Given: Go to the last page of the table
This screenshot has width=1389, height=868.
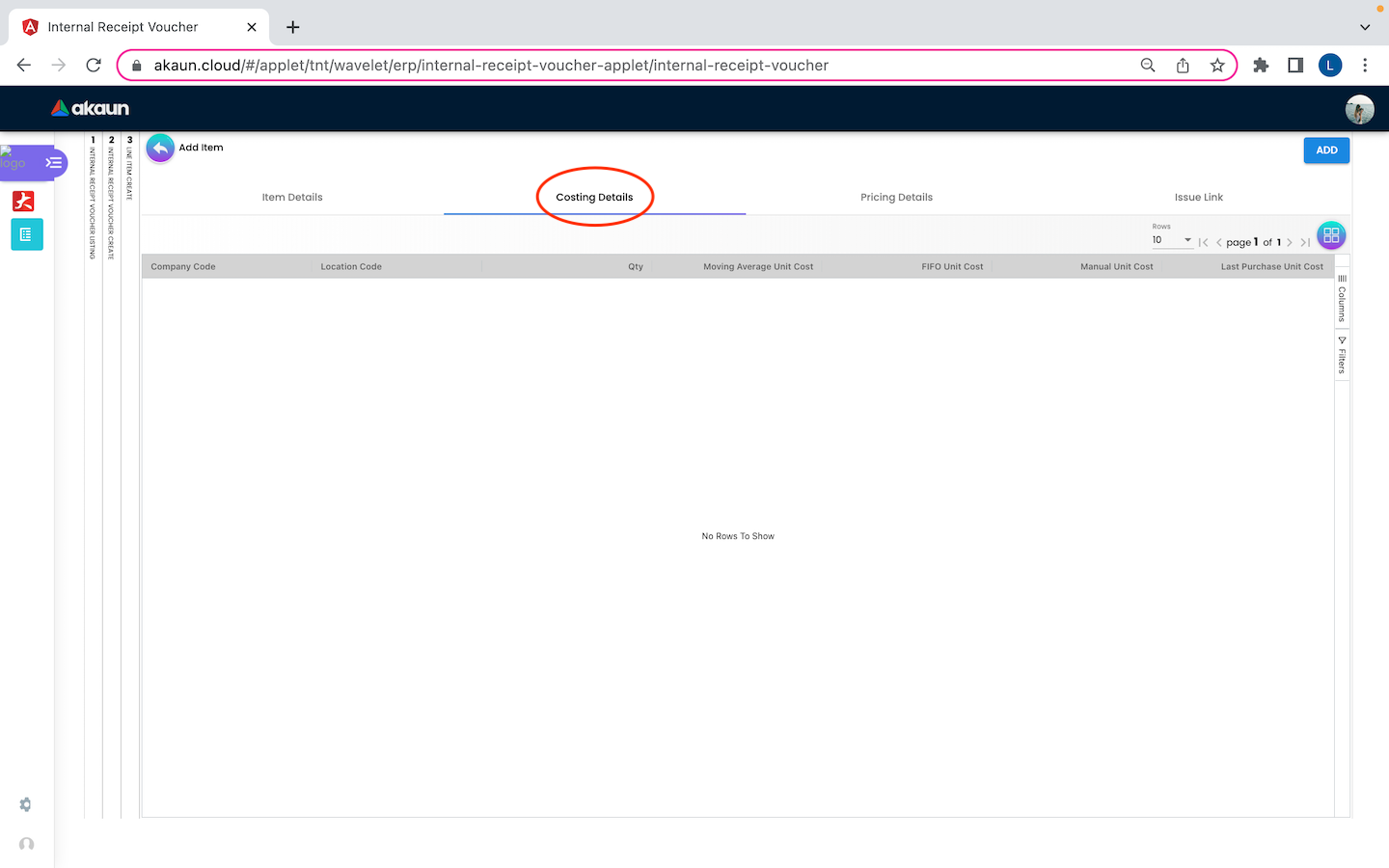Looking at the screenshot, I should tap(1305, 242).
